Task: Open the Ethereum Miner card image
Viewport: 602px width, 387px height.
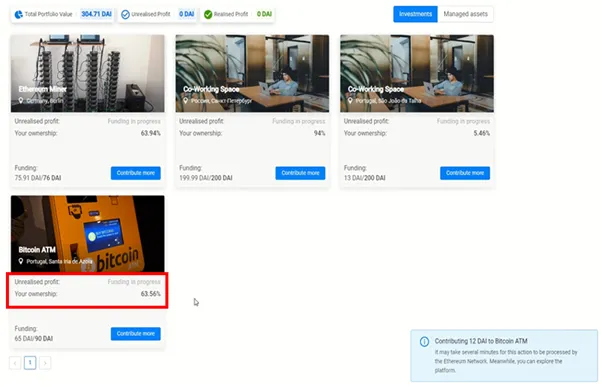Action: point(88,73)
